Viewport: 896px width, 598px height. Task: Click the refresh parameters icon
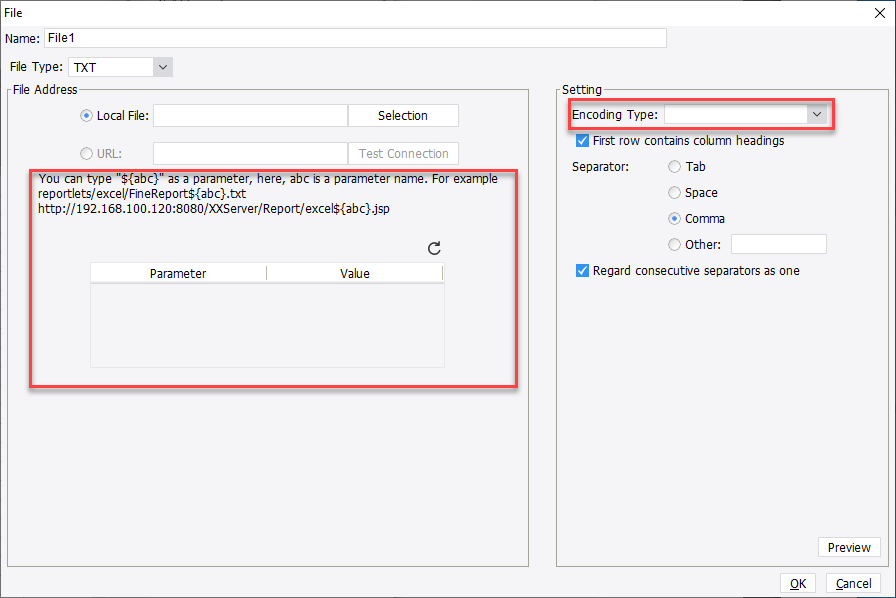[436, 248]
